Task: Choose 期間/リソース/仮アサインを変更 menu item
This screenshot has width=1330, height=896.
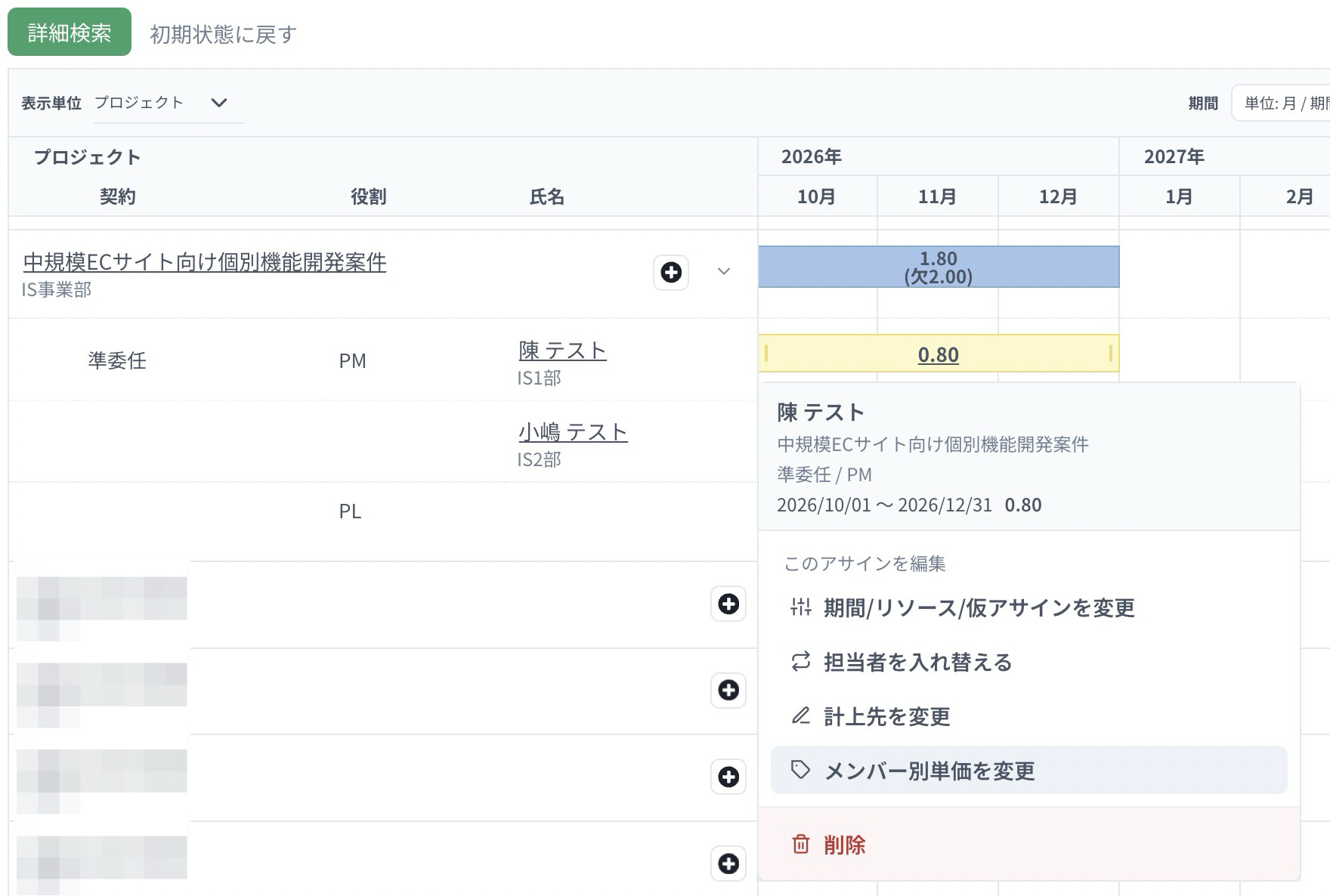Action: point(1028,607)
